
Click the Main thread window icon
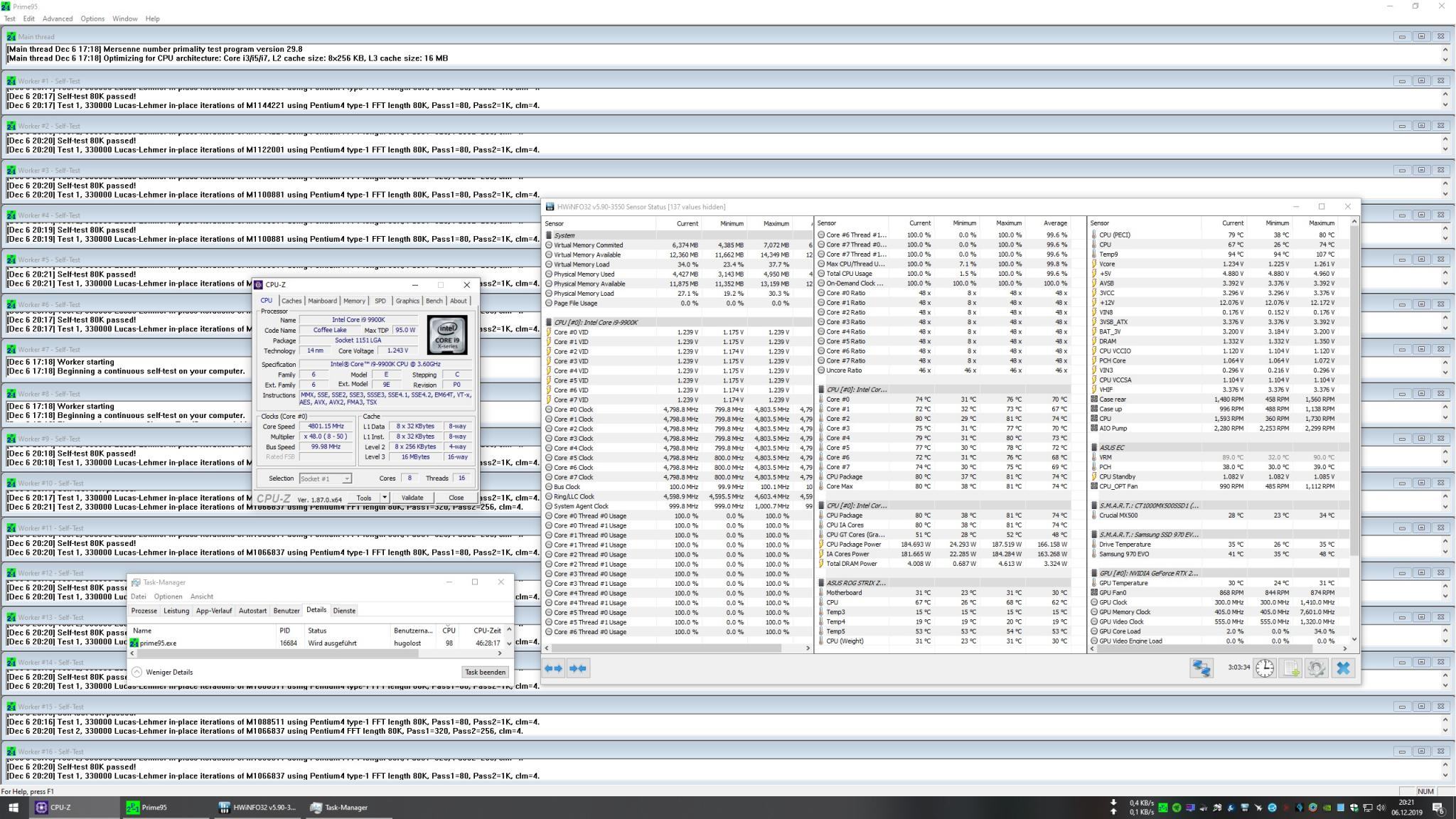click(10, 36)
